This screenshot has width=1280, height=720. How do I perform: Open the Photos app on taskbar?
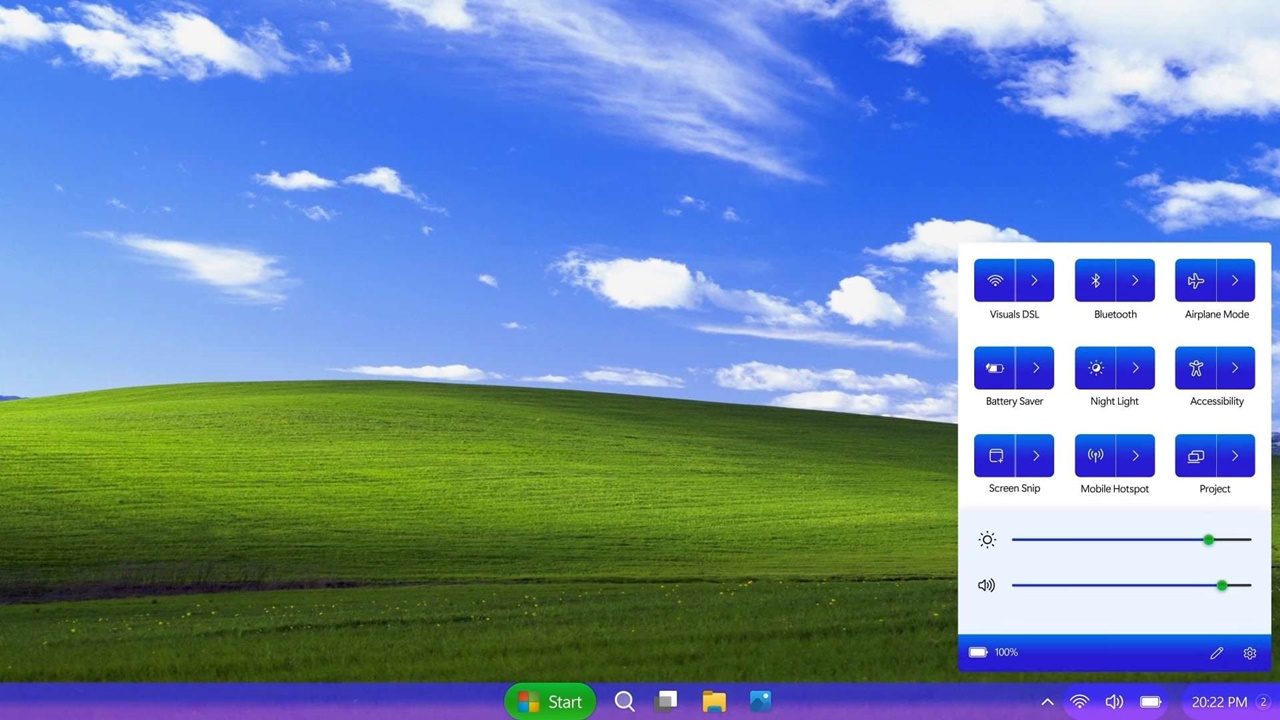760,702
